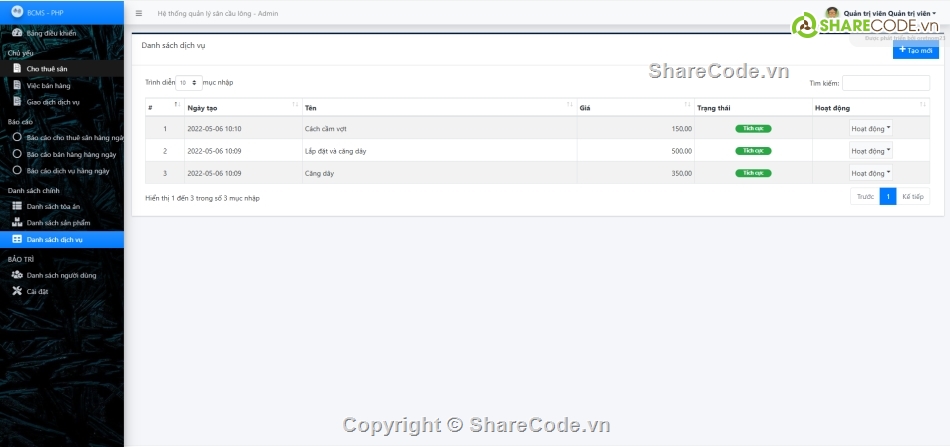Screen dimensions: 950x447
Task: Click the Cài đặt tools icon
Action: pos(17,291)
